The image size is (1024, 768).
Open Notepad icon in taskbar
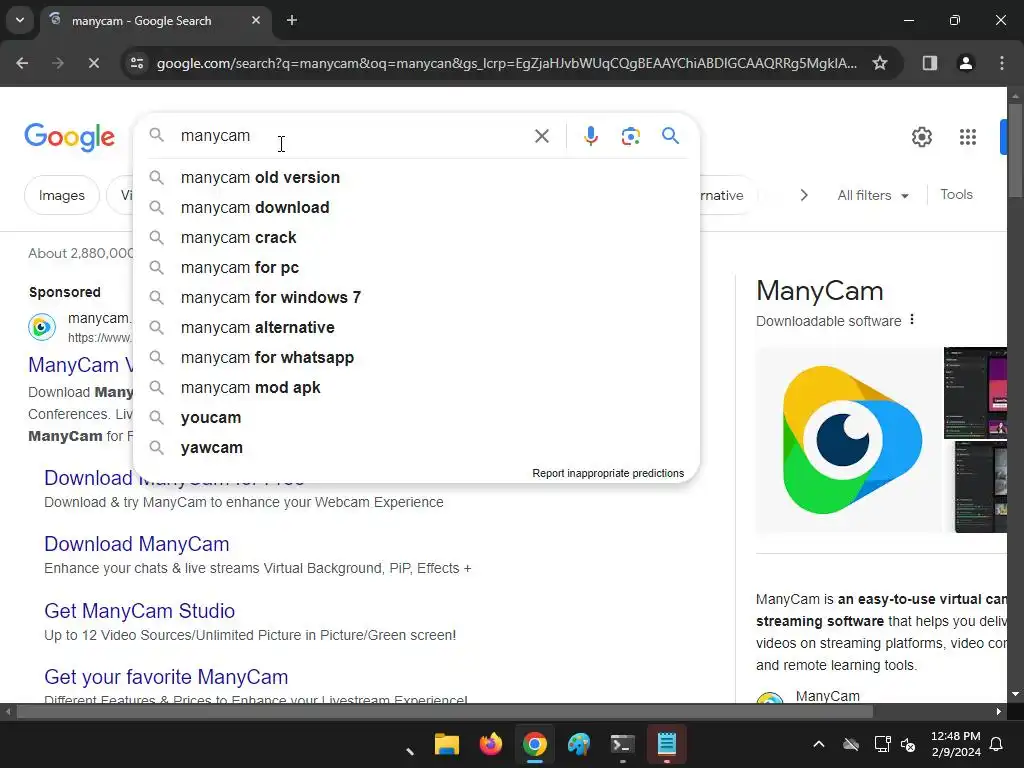point(666,744)
